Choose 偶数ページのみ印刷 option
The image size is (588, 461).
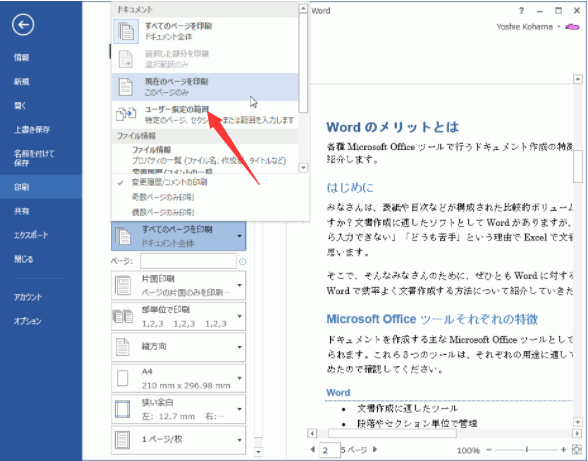[x=162, y=212]
